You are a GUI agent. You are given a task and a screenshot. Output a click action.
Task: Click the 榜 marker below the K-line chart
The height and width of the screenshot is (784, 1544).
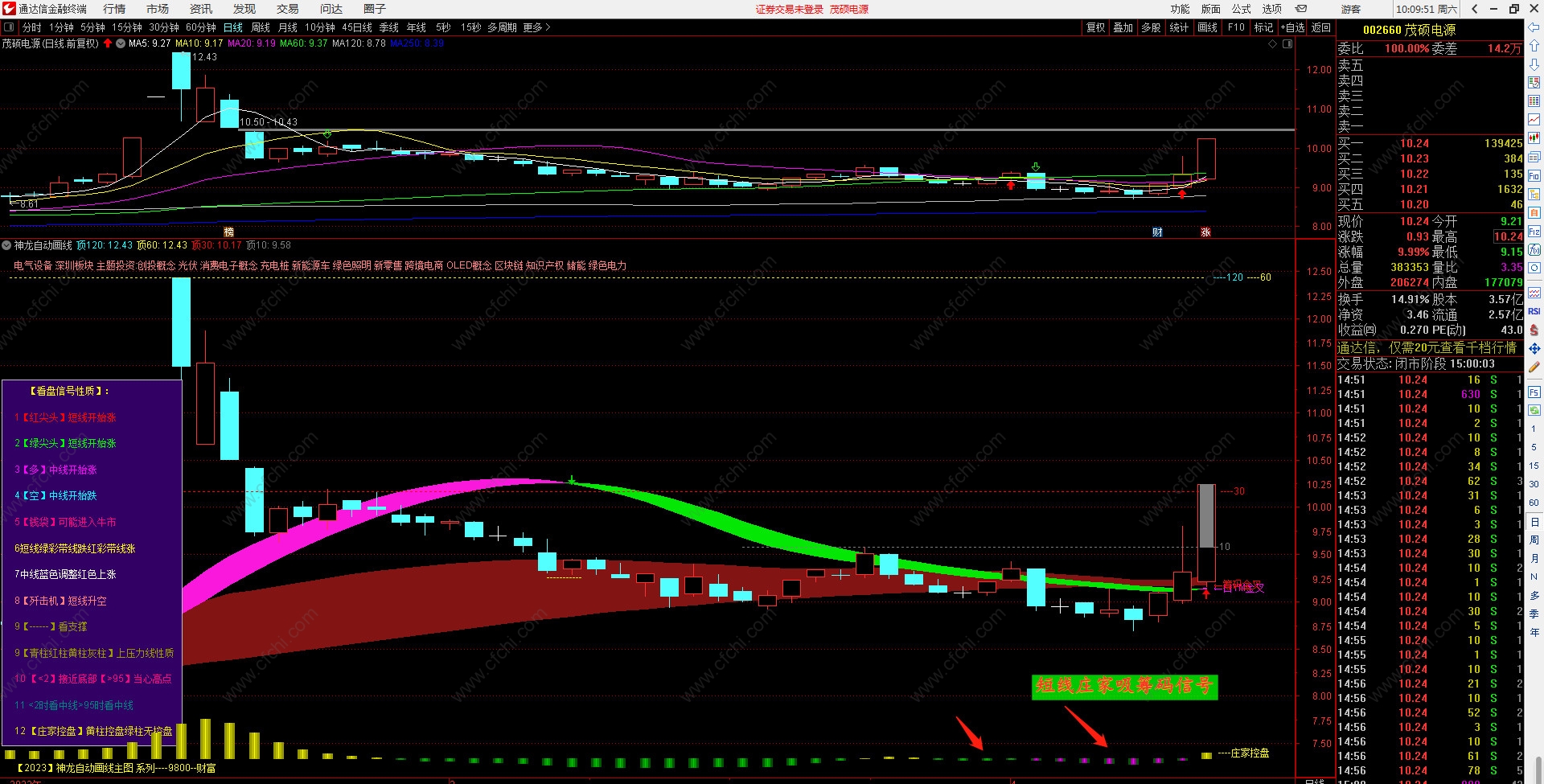pyautogui.click(x=228, y=232)
